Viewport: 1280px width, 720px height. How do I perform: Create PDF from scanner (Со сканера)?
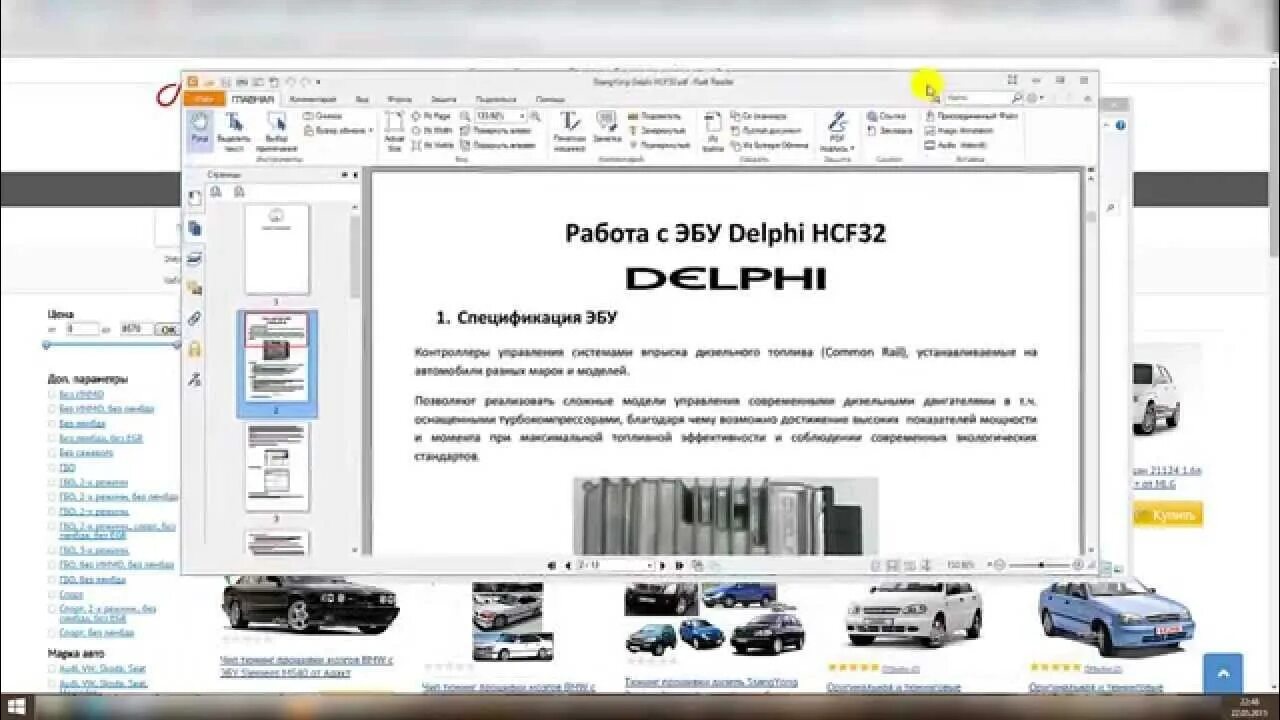point(758,116)
